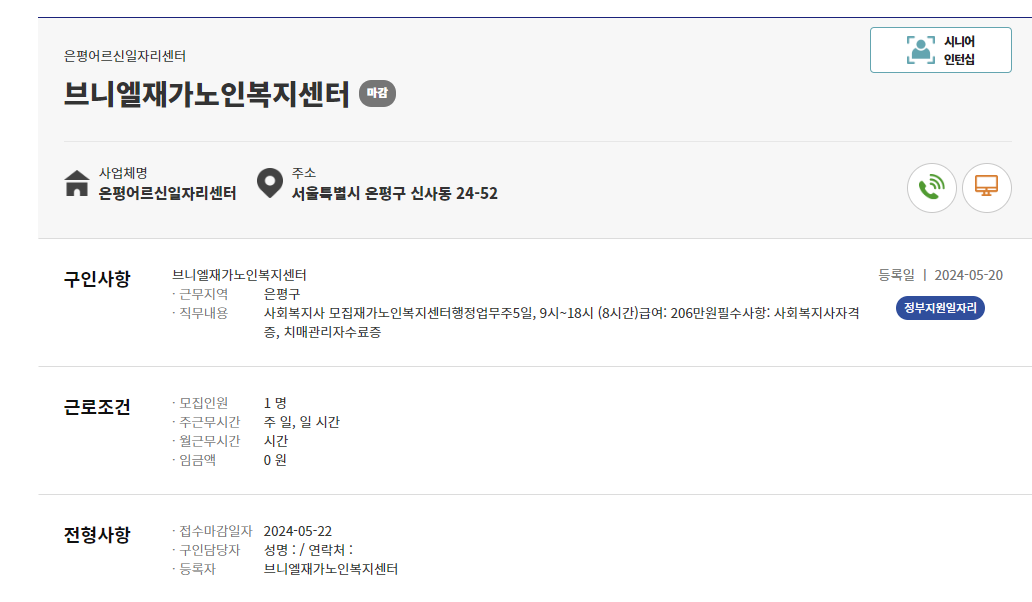Click the green phone contact icon

tap(931, 188)
